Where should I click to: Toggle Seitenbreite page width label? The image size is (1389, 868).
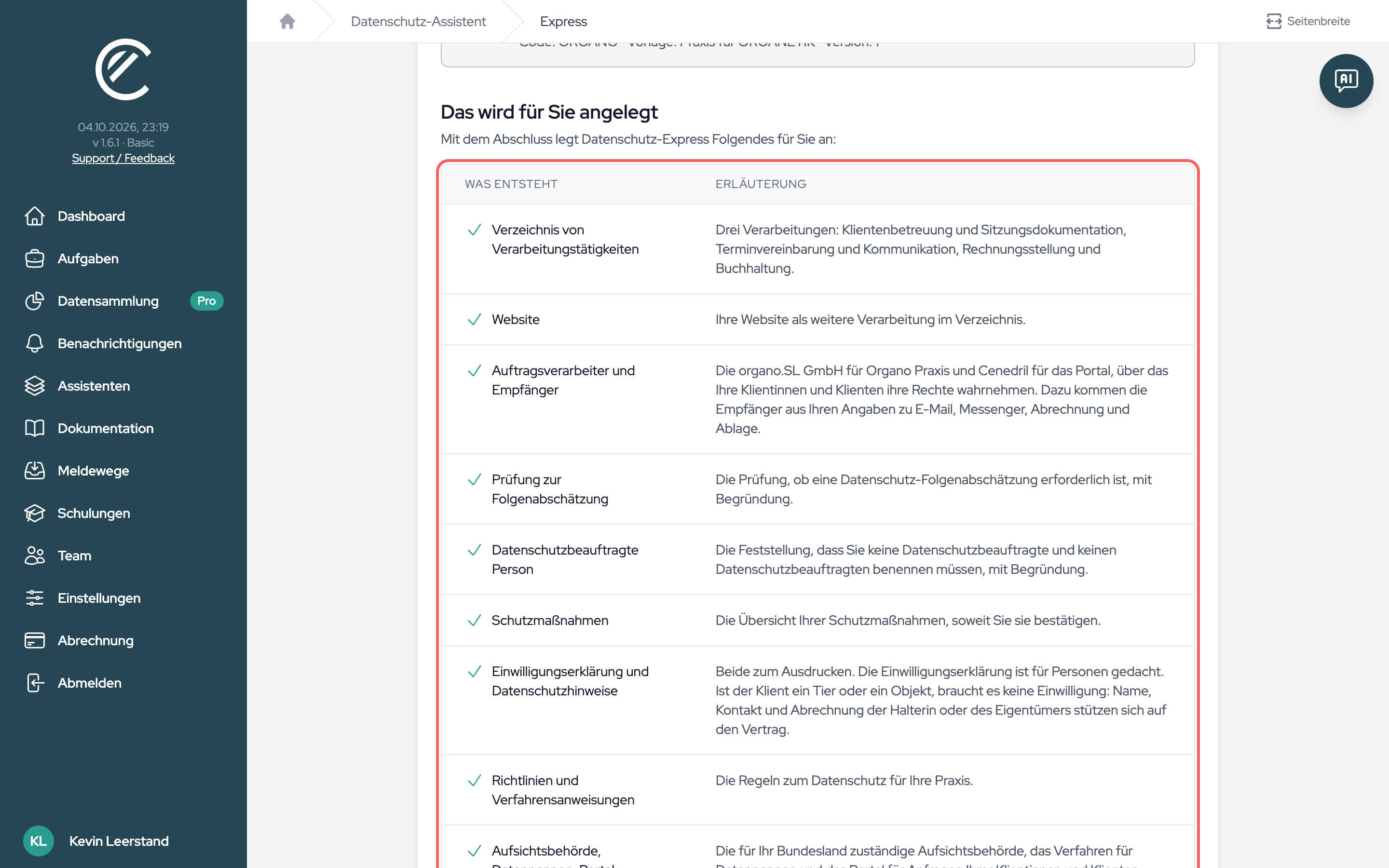pyautogui.click(x=1319, y=21)
